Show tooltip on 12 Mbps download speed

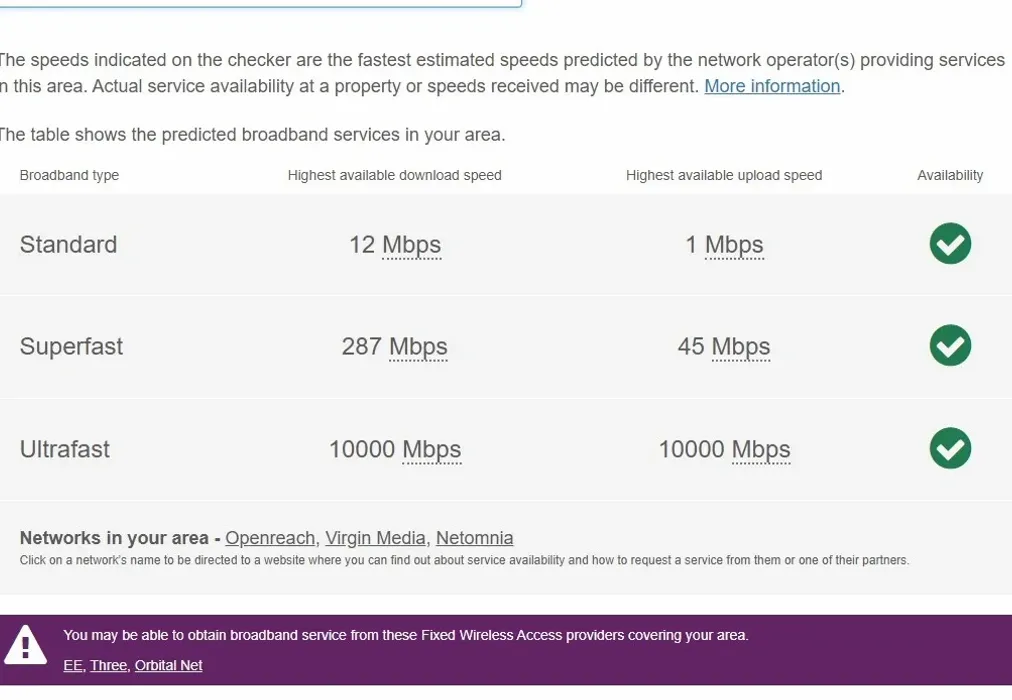(413, 244)
